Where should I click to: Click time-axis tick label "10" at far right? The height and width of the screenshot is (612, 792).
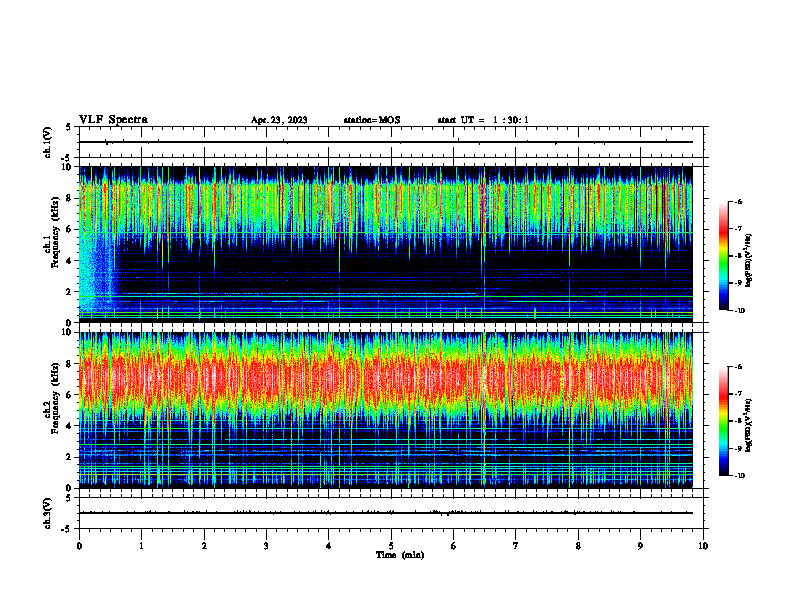pyautogui.click(x=703, y=546)
